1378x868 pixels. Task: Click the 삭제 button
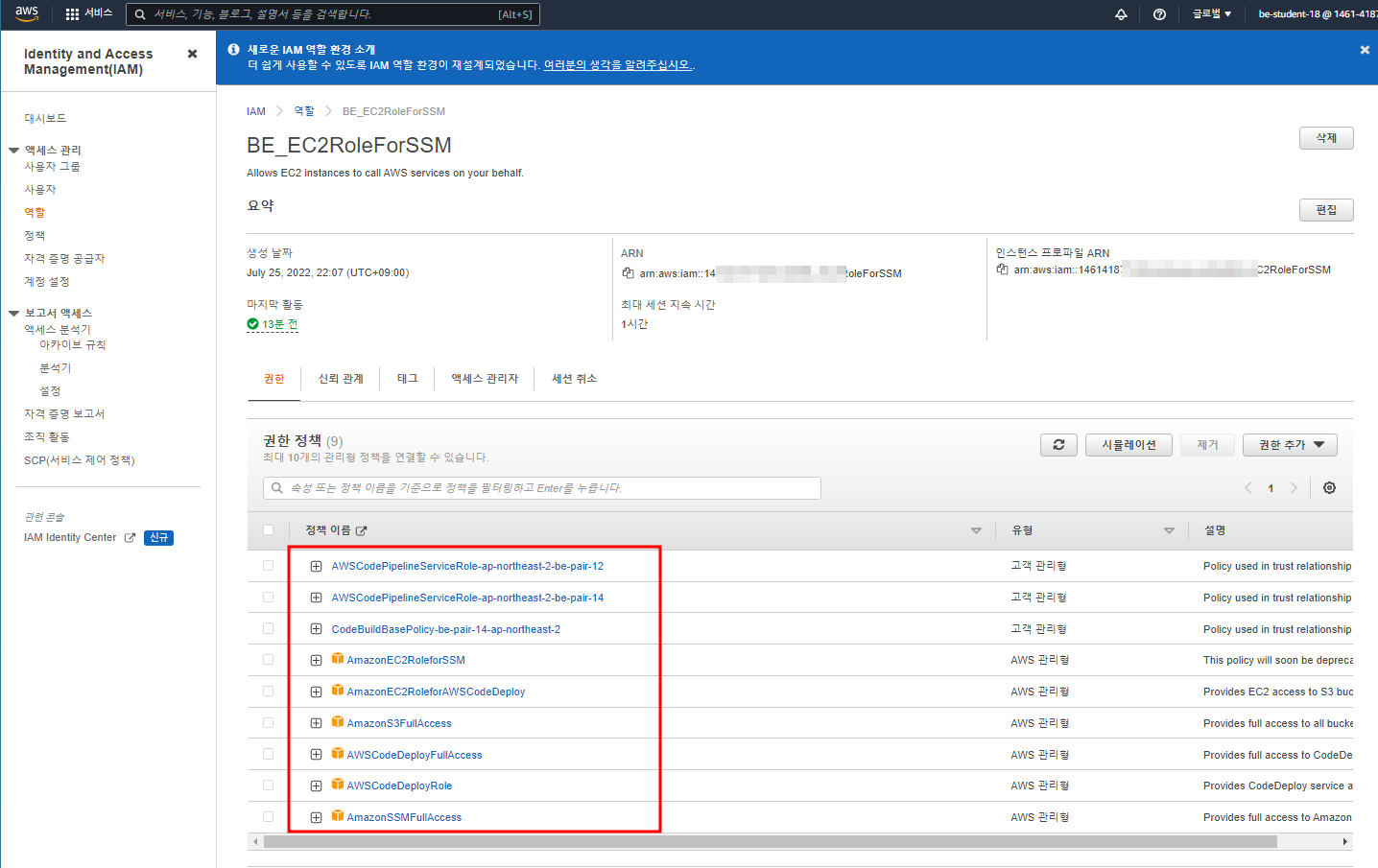[1326, 138]
